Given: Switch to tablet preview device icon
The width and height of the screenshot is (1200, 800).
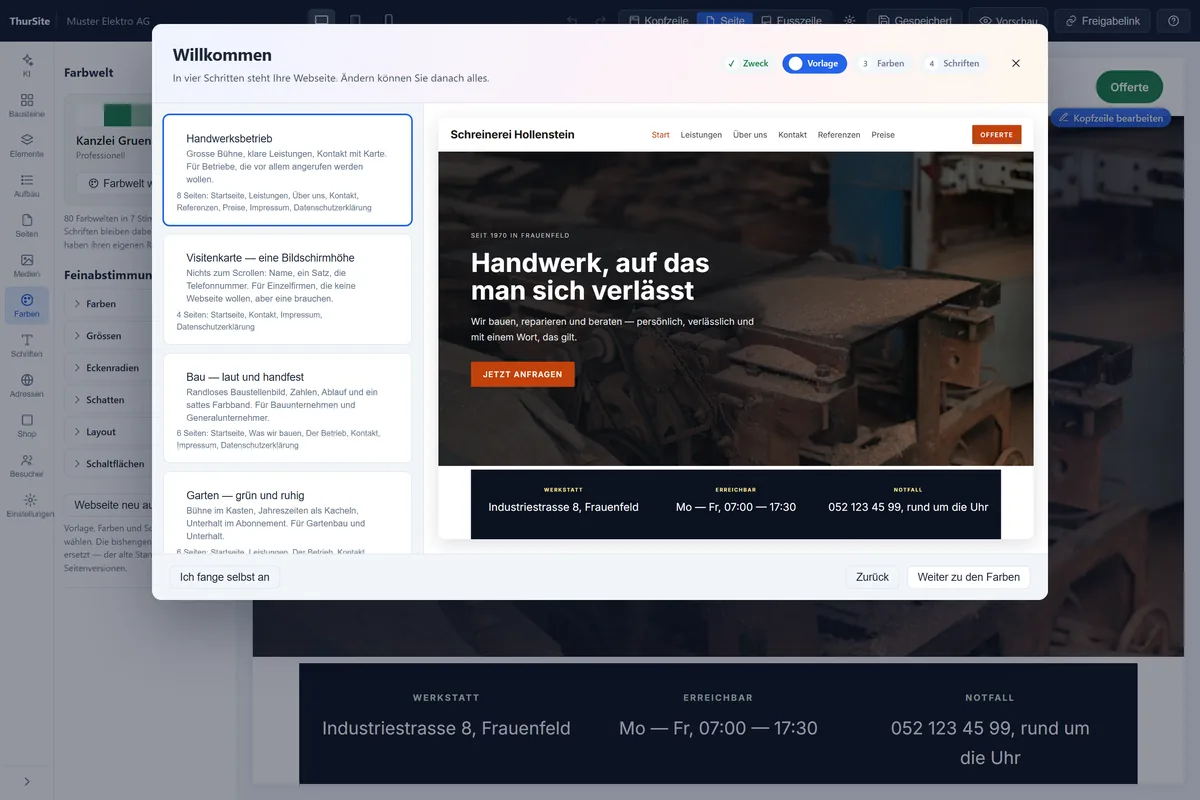Looking at the screenshot, I should 355,21.
